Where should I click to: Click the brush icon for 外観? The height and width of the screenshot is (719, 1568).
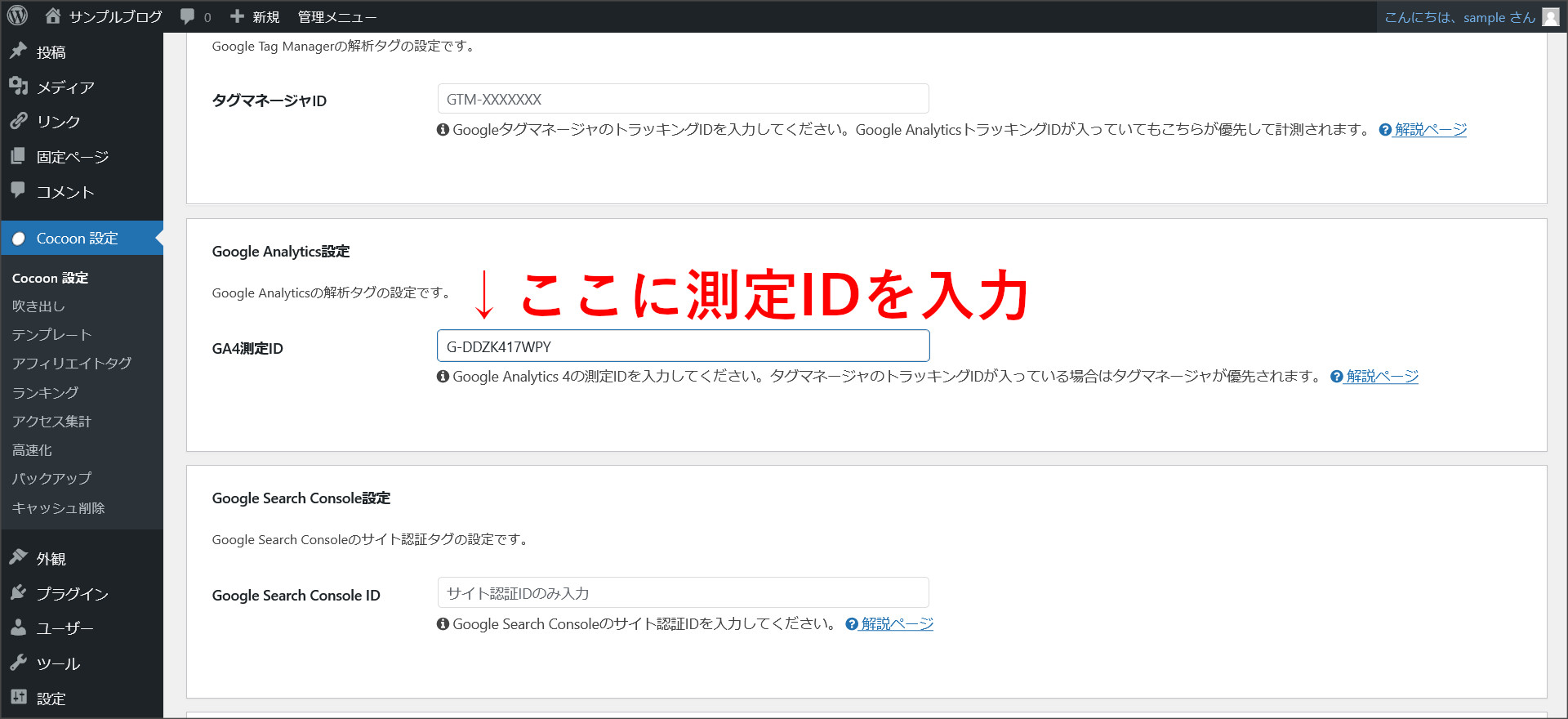tap(19, 557)
